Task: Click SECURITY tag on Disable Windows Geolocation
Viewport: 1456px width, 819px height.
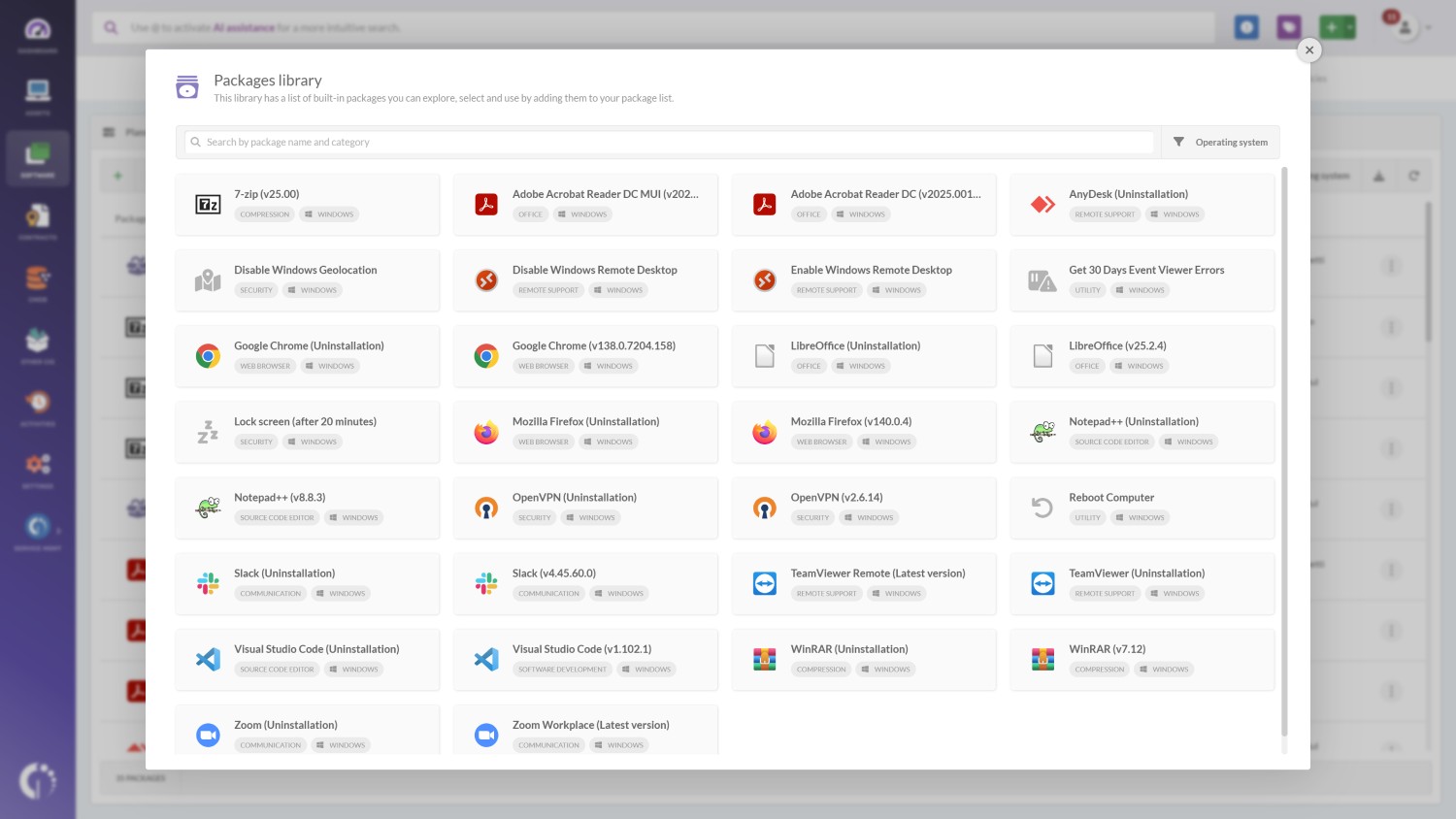Action: tap(256, 290)
